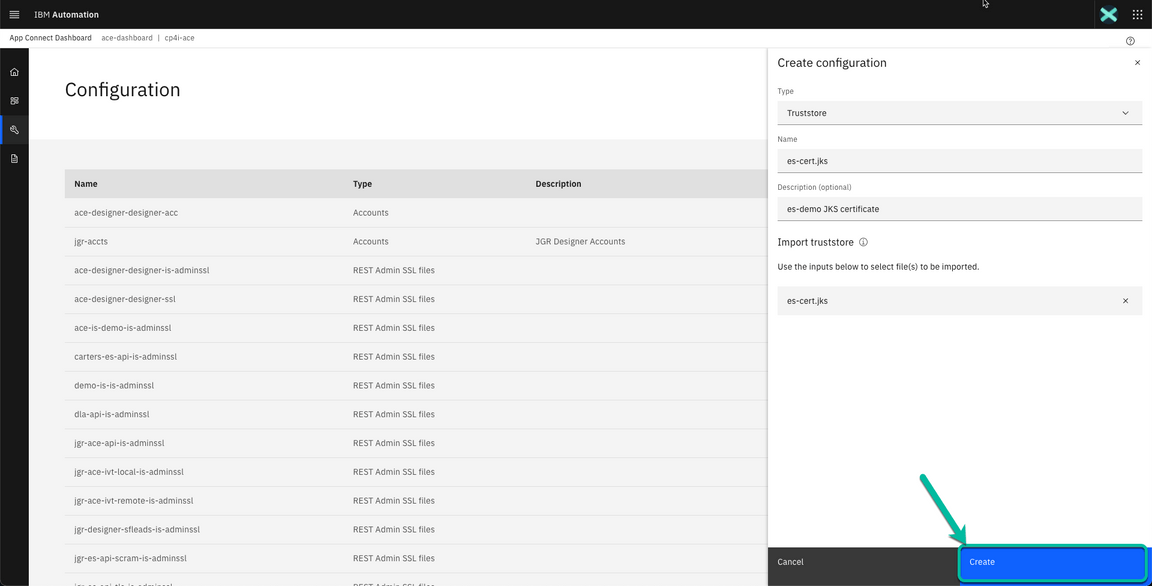
Task: Open the Home page from the sidebar
Action: click(x=14, y=71)
